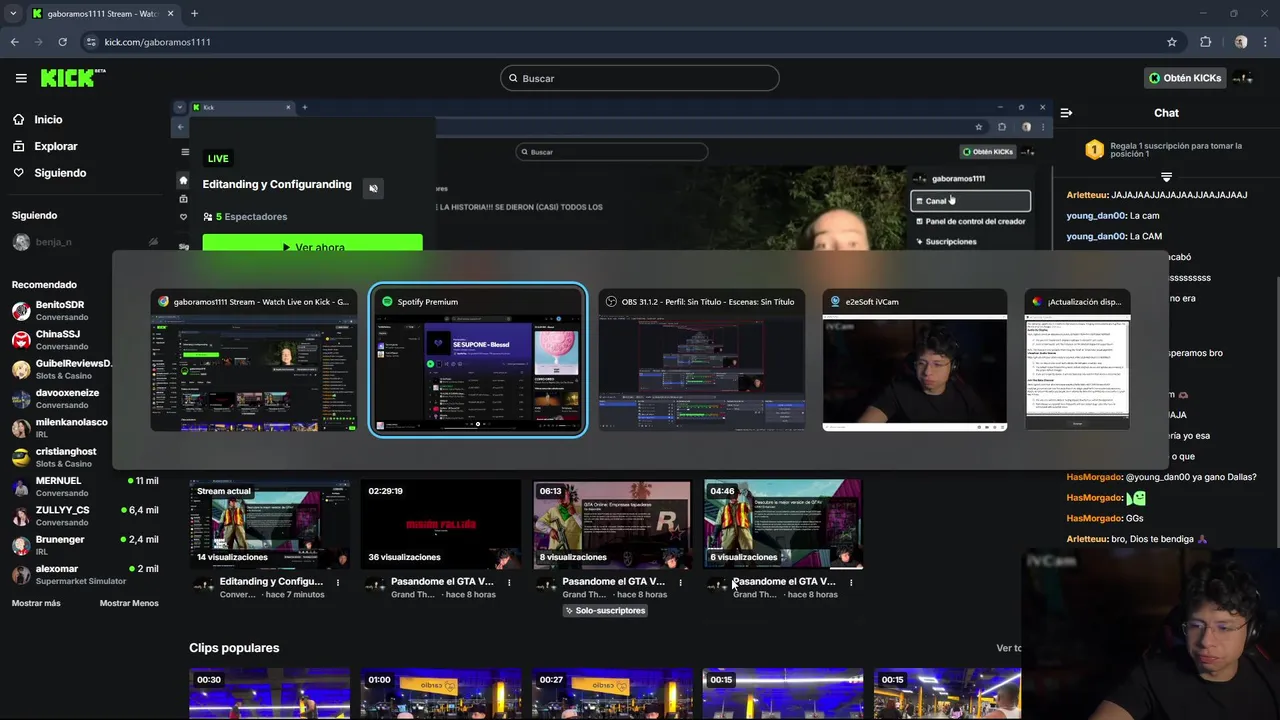Reload the page in Chrome
This screenshot has width=1280, height=720.
[62, 42]
